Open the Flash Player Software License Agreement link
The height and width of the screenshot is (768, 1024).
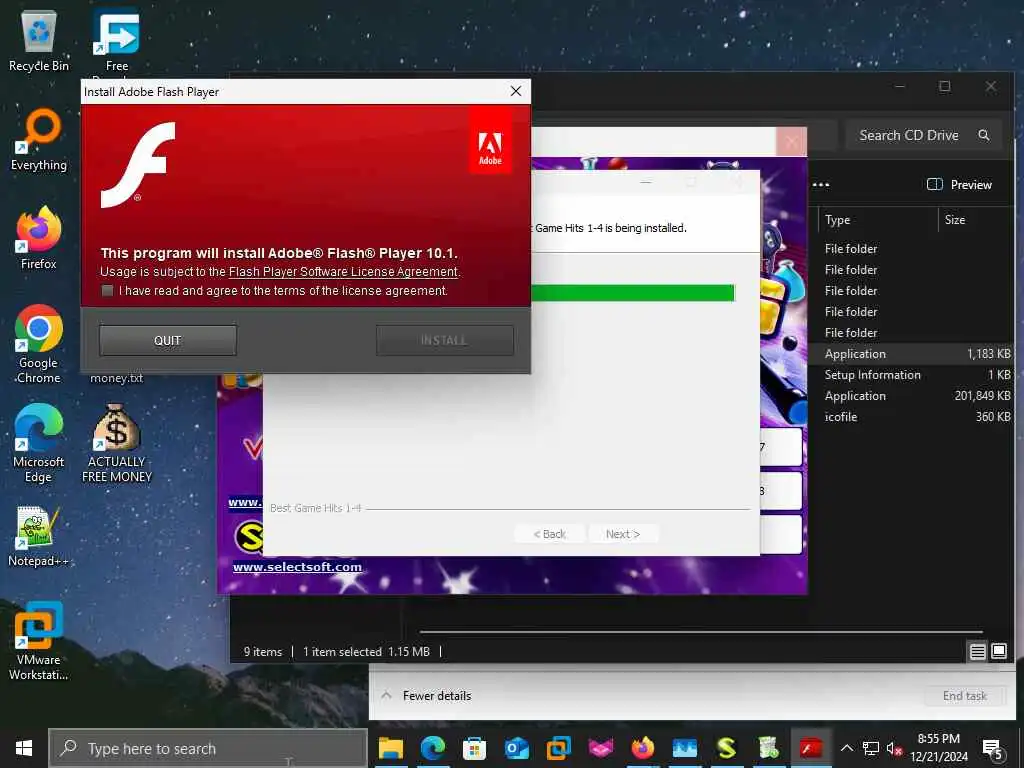[343, 272]
